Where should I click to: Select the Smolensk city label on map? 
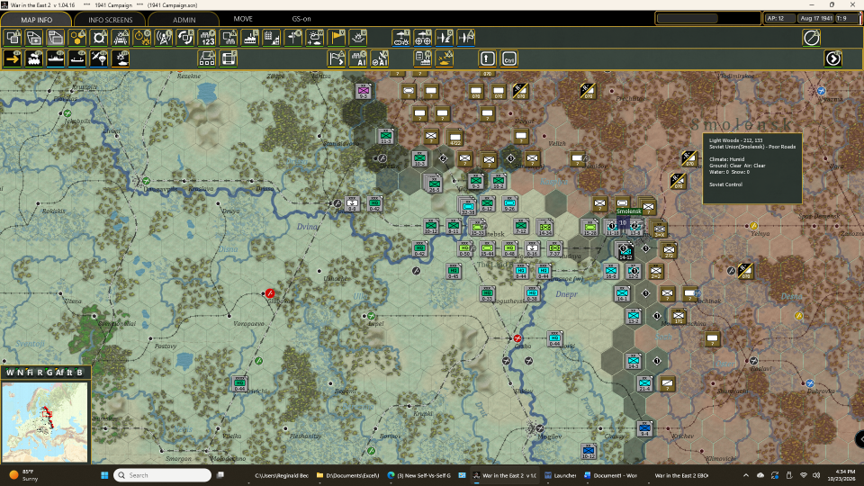(x=629, y=211)
